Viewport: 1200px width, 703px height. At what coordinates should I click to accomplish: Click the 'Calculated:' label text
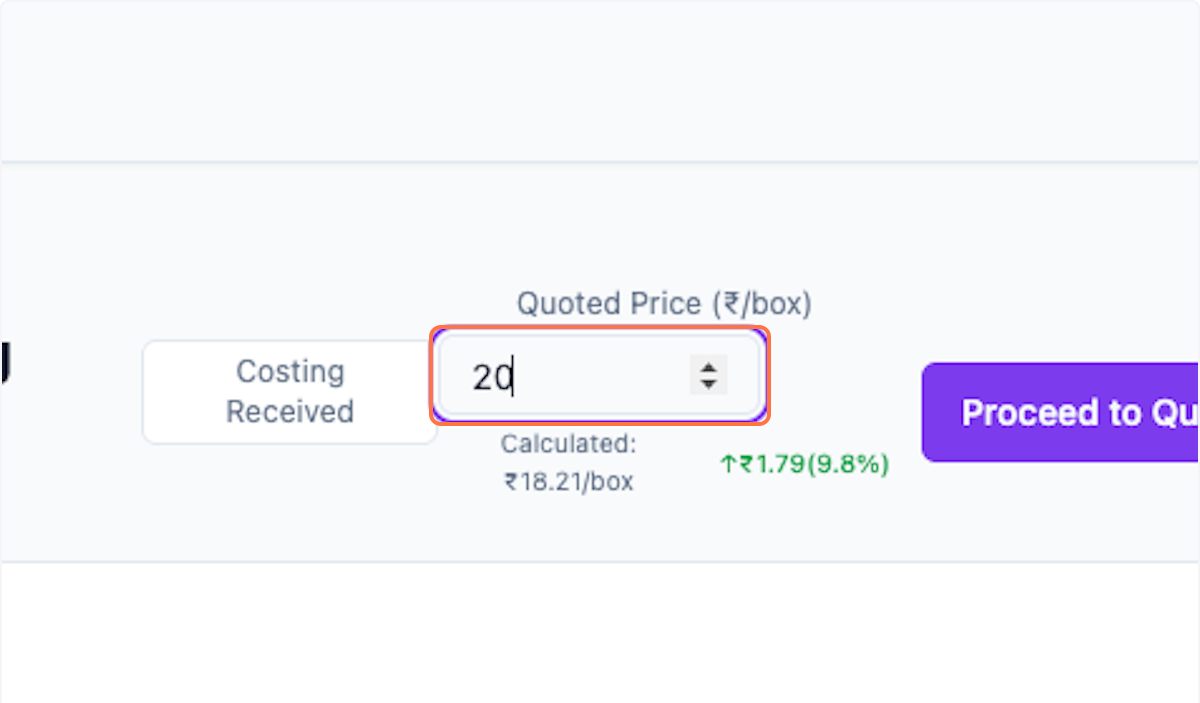568,443
